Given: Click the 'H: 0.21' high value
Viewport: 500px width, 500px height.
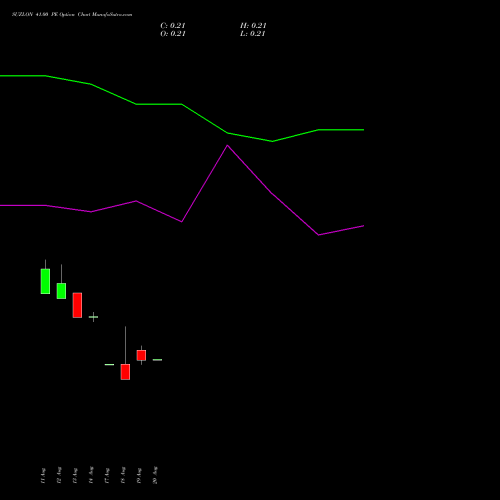Looking at the screenshot, I should coord(253,26).
